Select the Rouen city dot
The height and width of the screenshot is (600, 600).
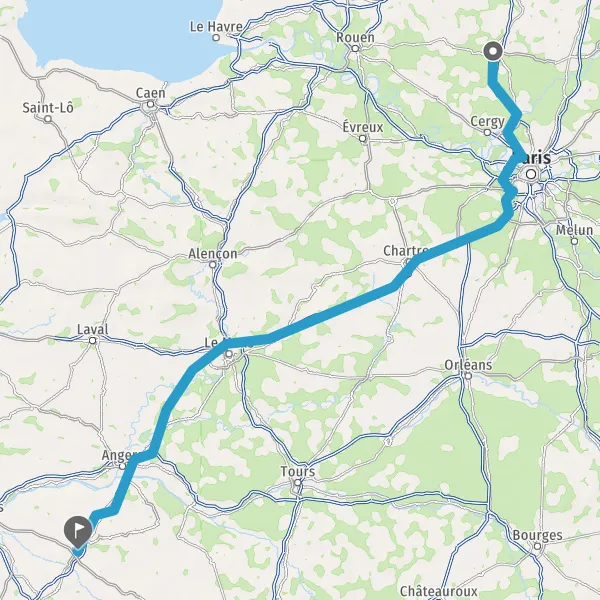click(355, 49)
